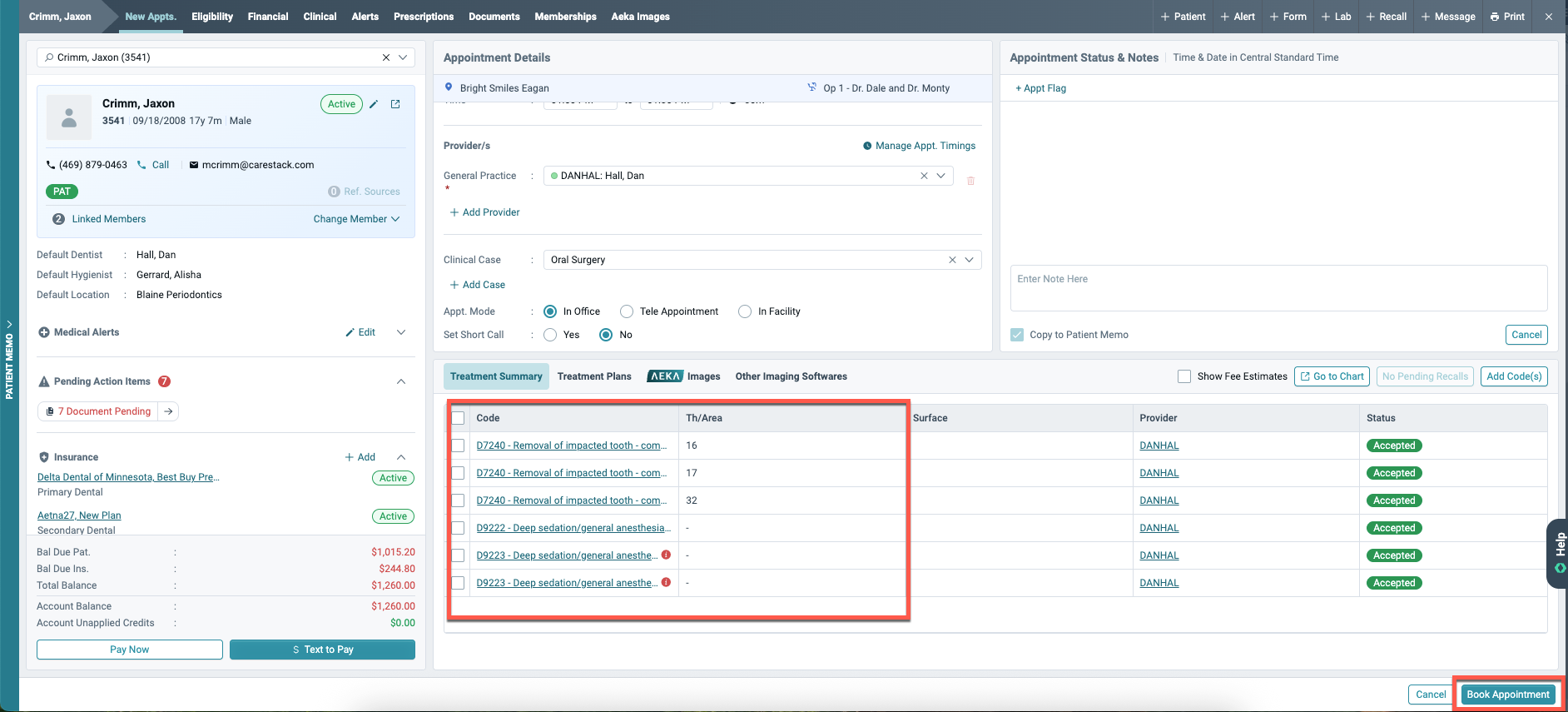Check the D7240 tooth 32 row
The height and width of the screenshot is (712, 1568).
tap(458, 500)
